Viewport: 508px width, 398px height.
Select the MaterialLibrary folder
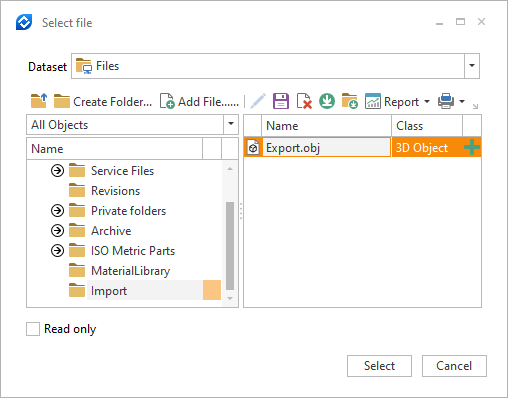(x=130, y=271)
